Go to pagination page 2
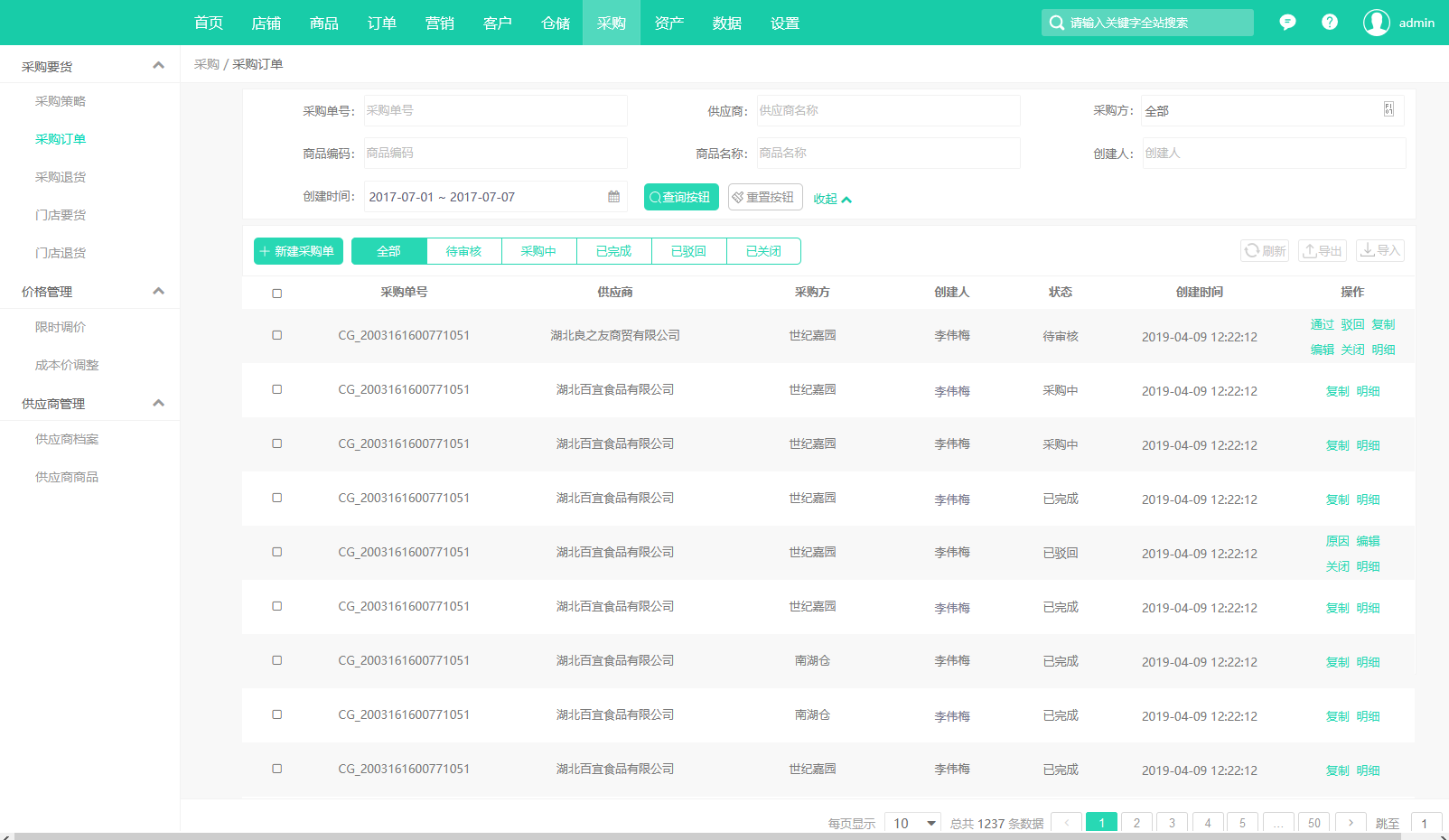This screenshot has height=840, width=1449. tap(1137, 824)
